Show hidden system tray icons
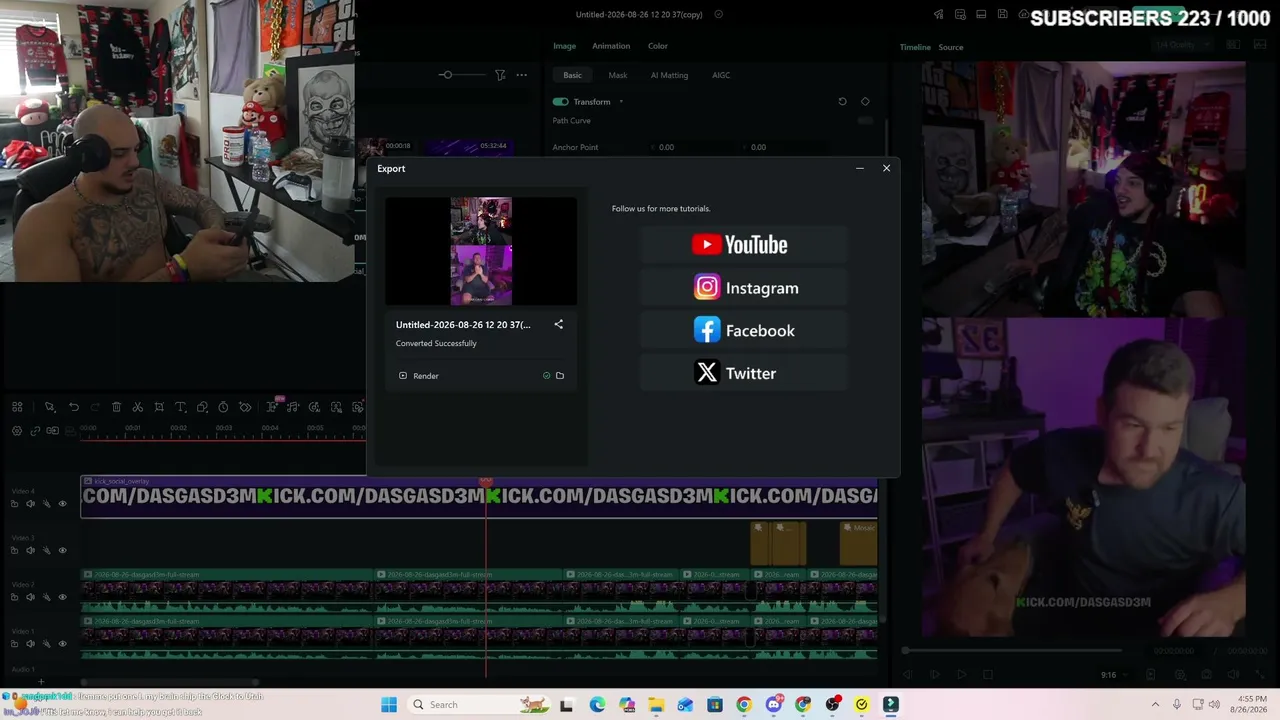This screenshot has width=1280, height=720. [1155, 705]
